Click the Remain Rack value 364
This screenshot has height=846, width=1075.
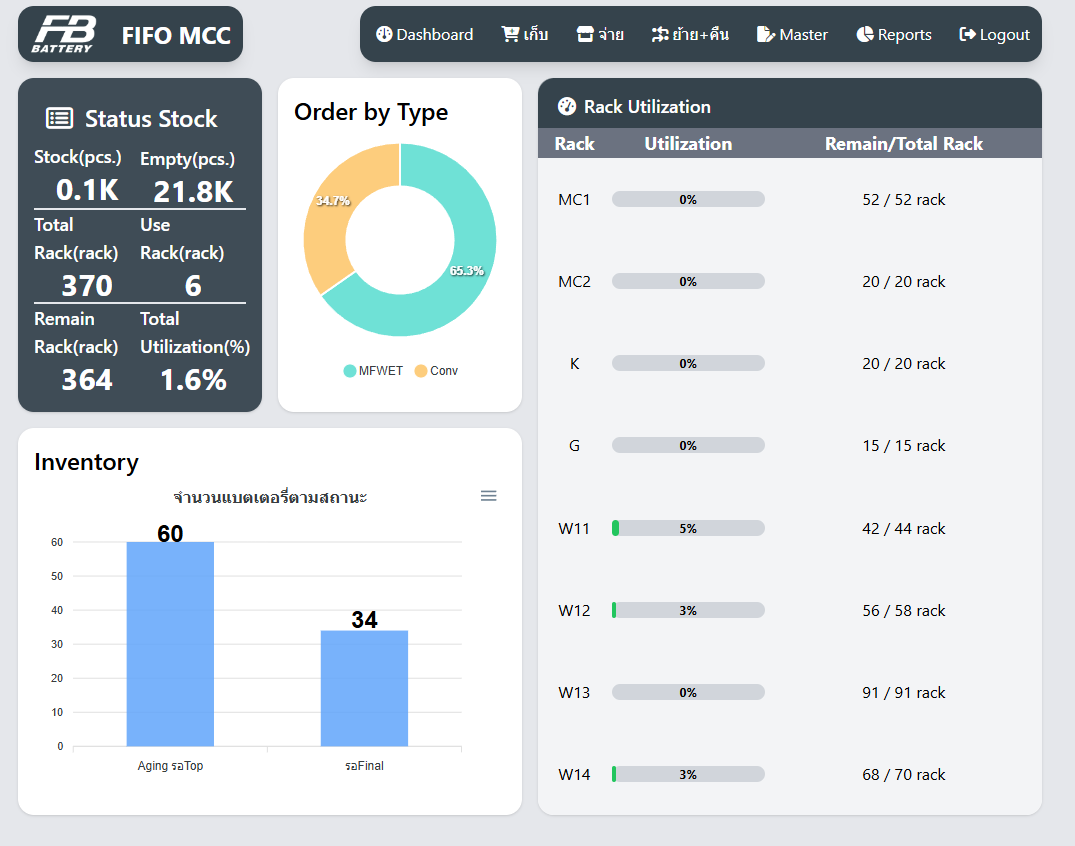pyautogui.click(x=87, y=380)
